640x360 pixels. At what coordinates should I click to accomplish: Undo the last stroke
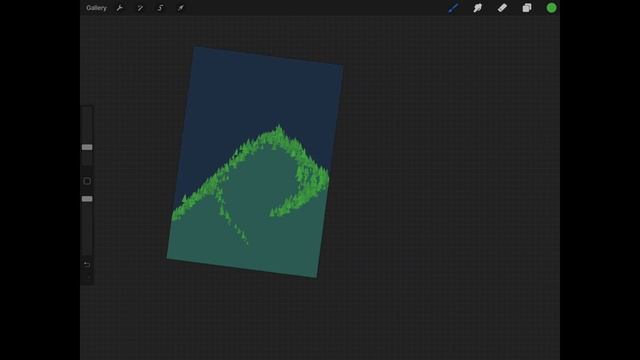[87, 265]
